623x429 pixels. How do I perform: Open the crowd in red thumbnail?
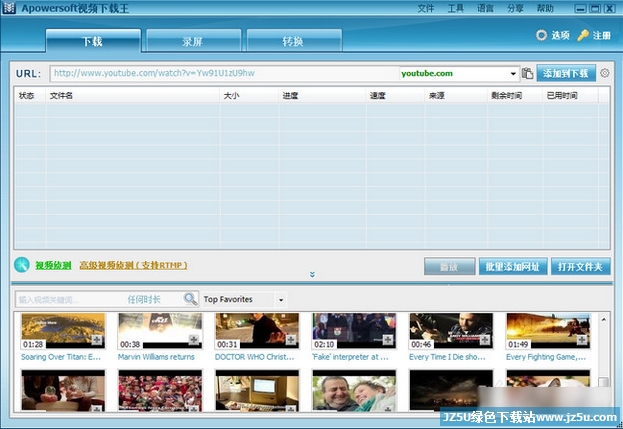point(160,390)
